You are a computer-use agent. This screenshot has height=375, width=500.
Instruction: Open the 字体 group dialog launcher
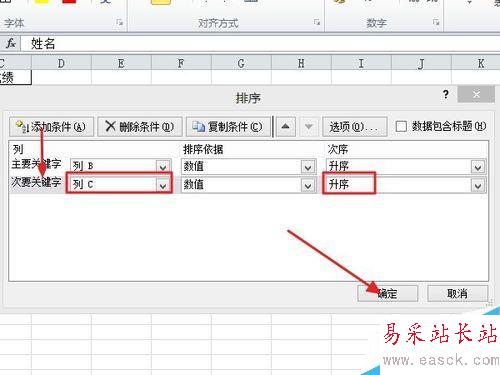[x=119, y=23]
